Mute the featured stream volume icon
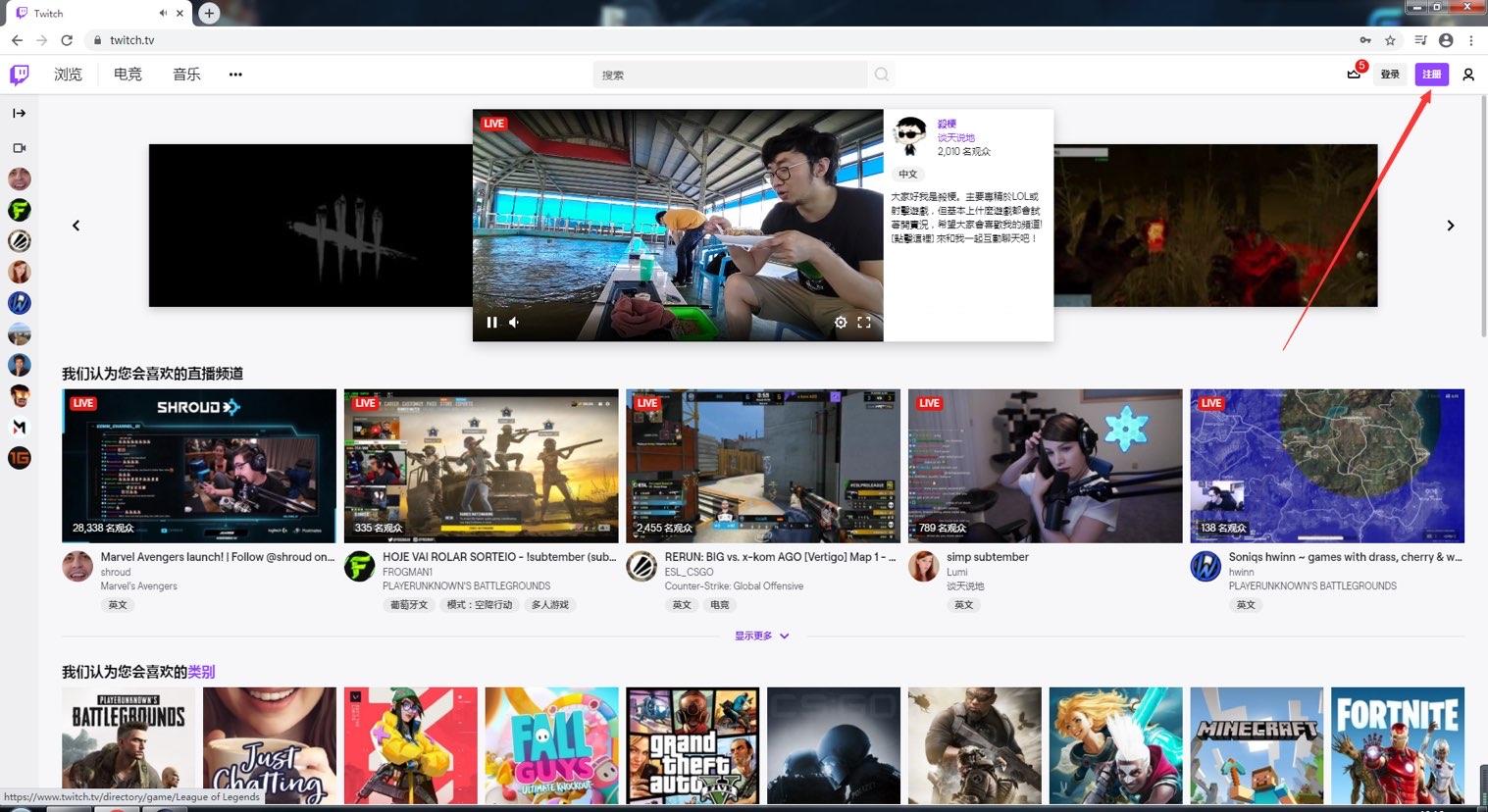Image resolution: width=1488 pixels, height=812 pixels. (514, 322)
